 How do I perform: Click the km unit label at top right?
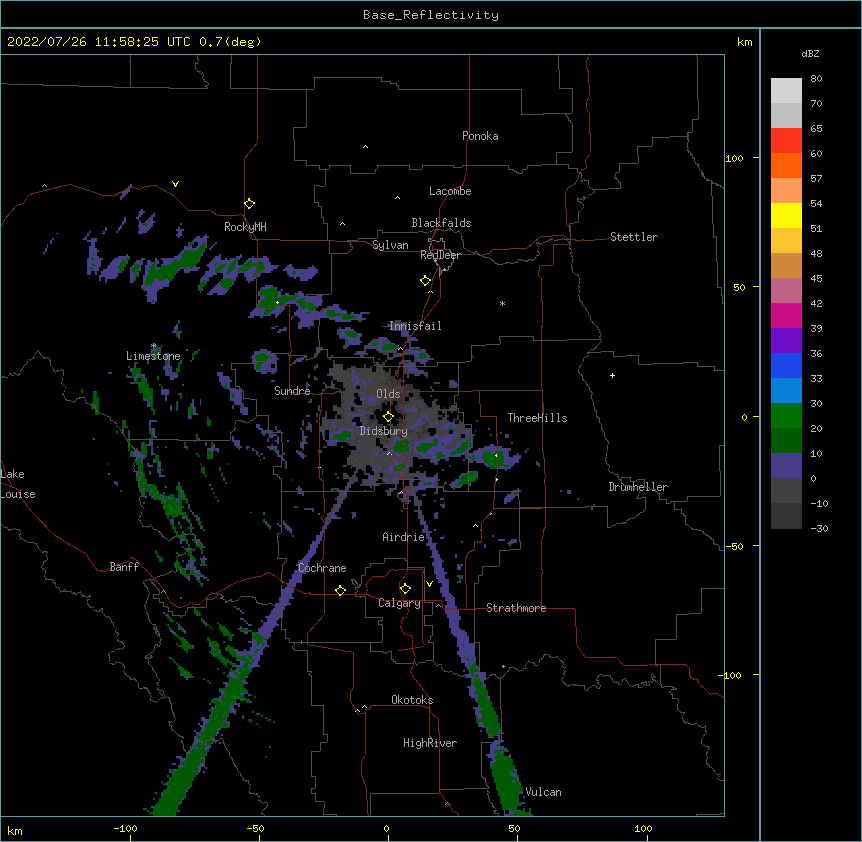coord(744,42)
